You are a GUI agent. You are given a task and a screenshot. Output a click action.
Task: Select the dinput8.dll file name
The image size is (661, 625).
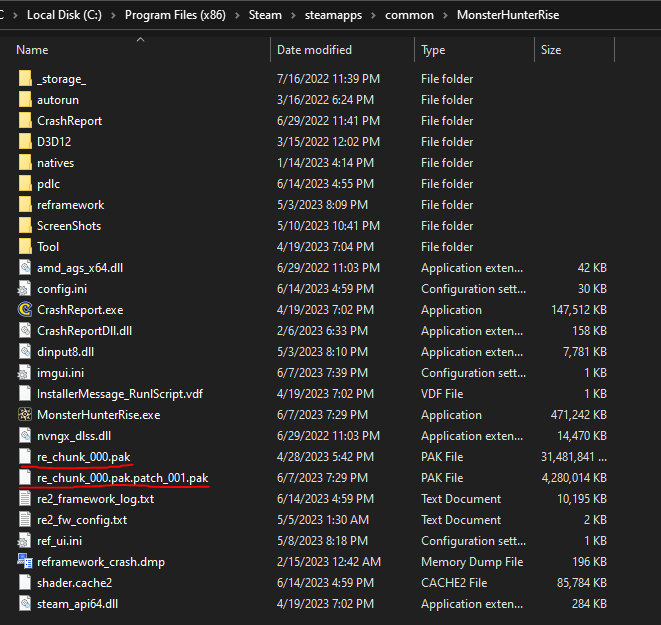tap(65, 352)
